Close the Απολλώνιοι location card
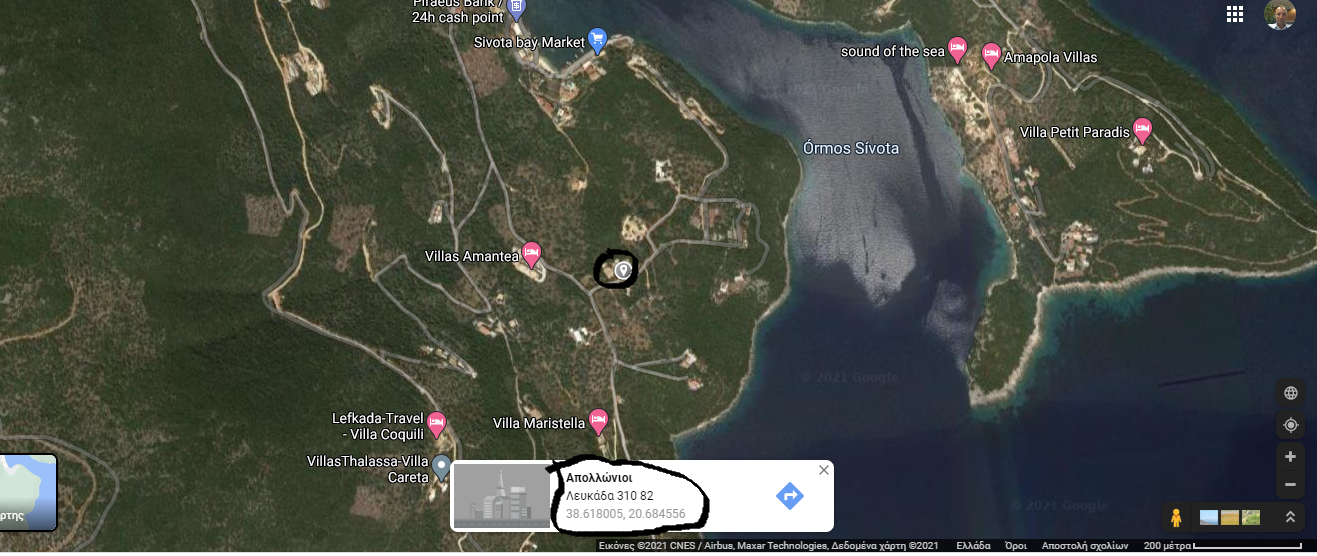The height and width of the screenshot is (556, 1317). [x=824, y=470]
